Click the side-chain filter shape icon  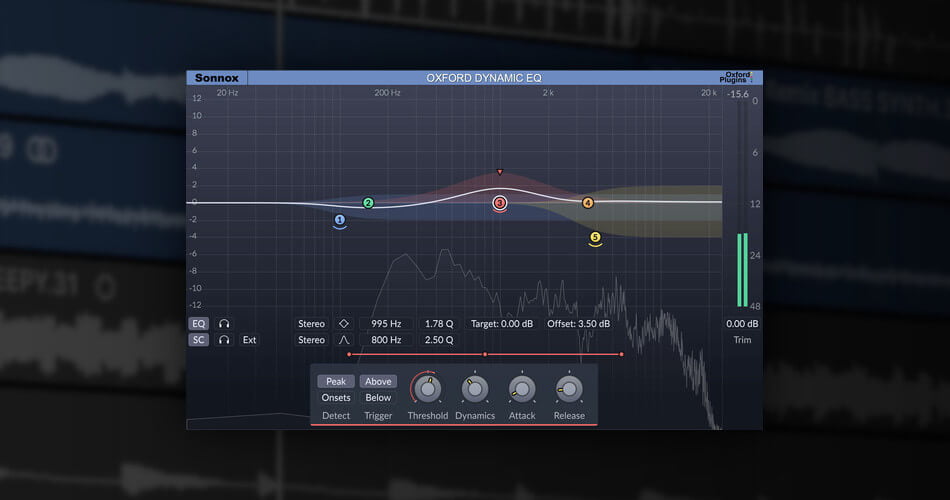[344, 340]
